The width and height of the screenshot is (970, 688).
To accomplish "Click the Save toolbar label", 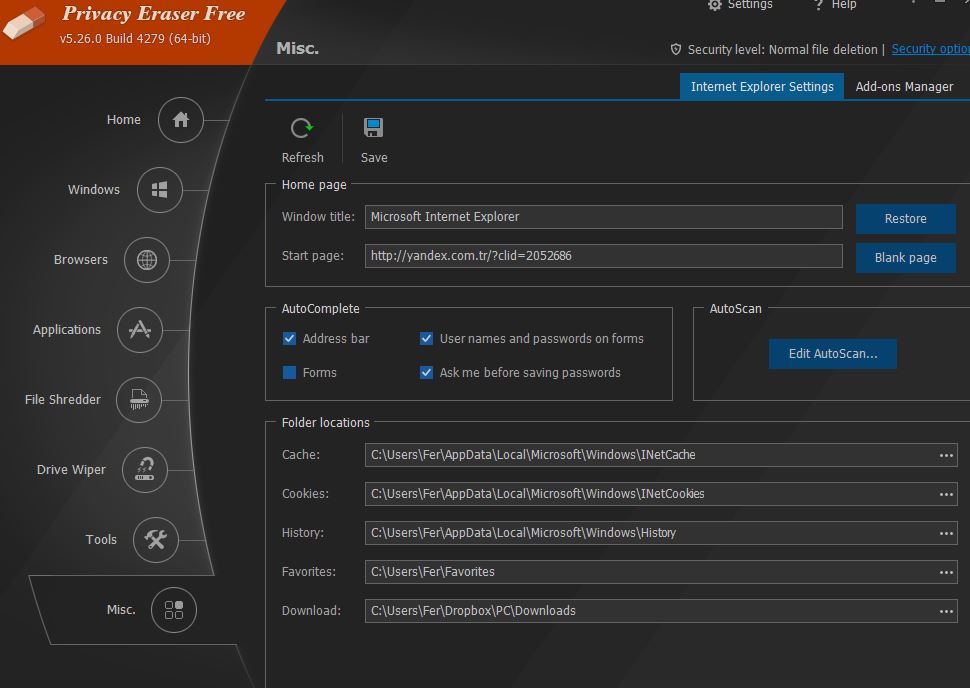I will click(x=374, y=158).
